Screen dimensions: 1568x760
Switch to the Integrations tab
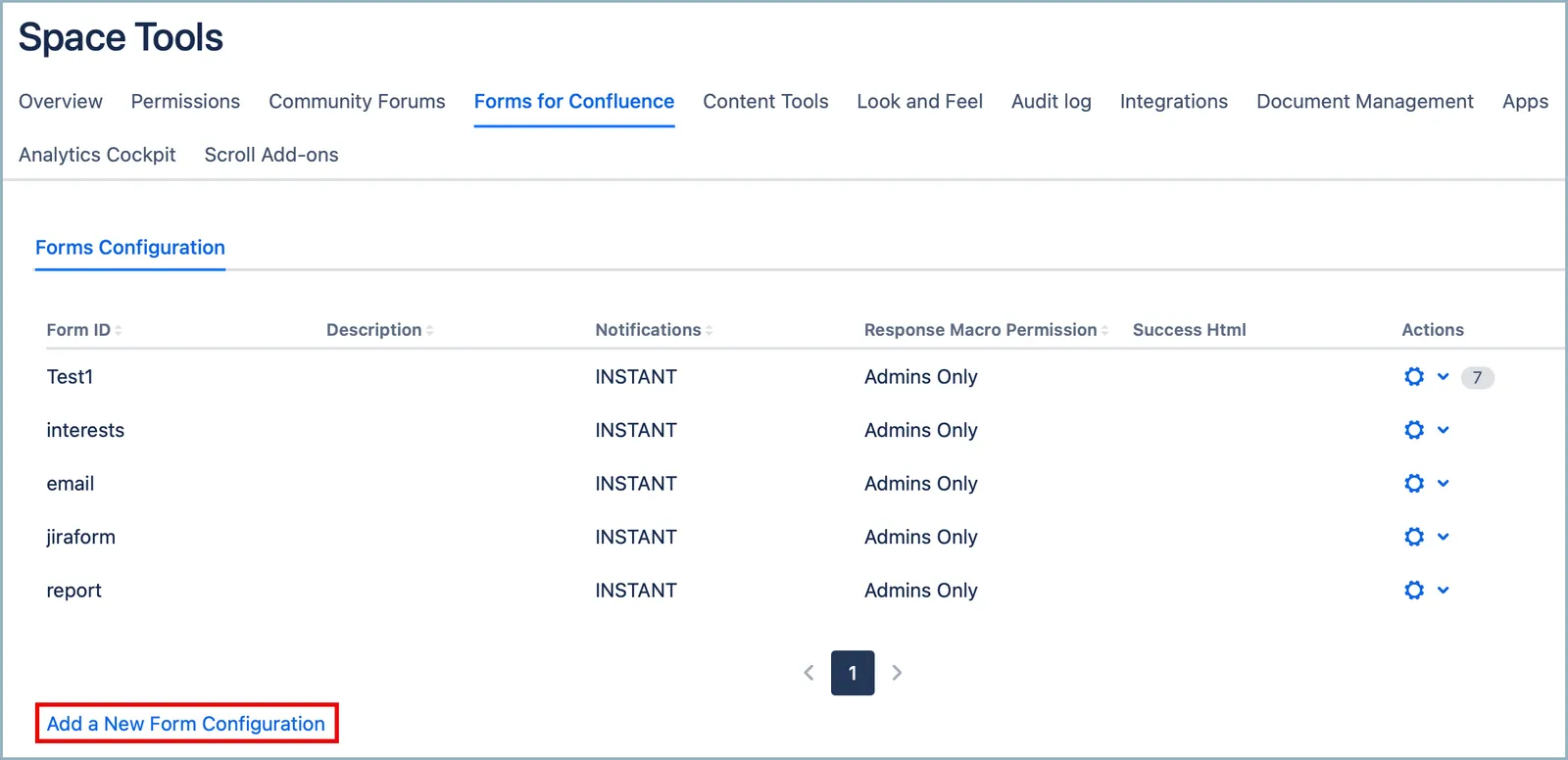(x=1174, y=102)
